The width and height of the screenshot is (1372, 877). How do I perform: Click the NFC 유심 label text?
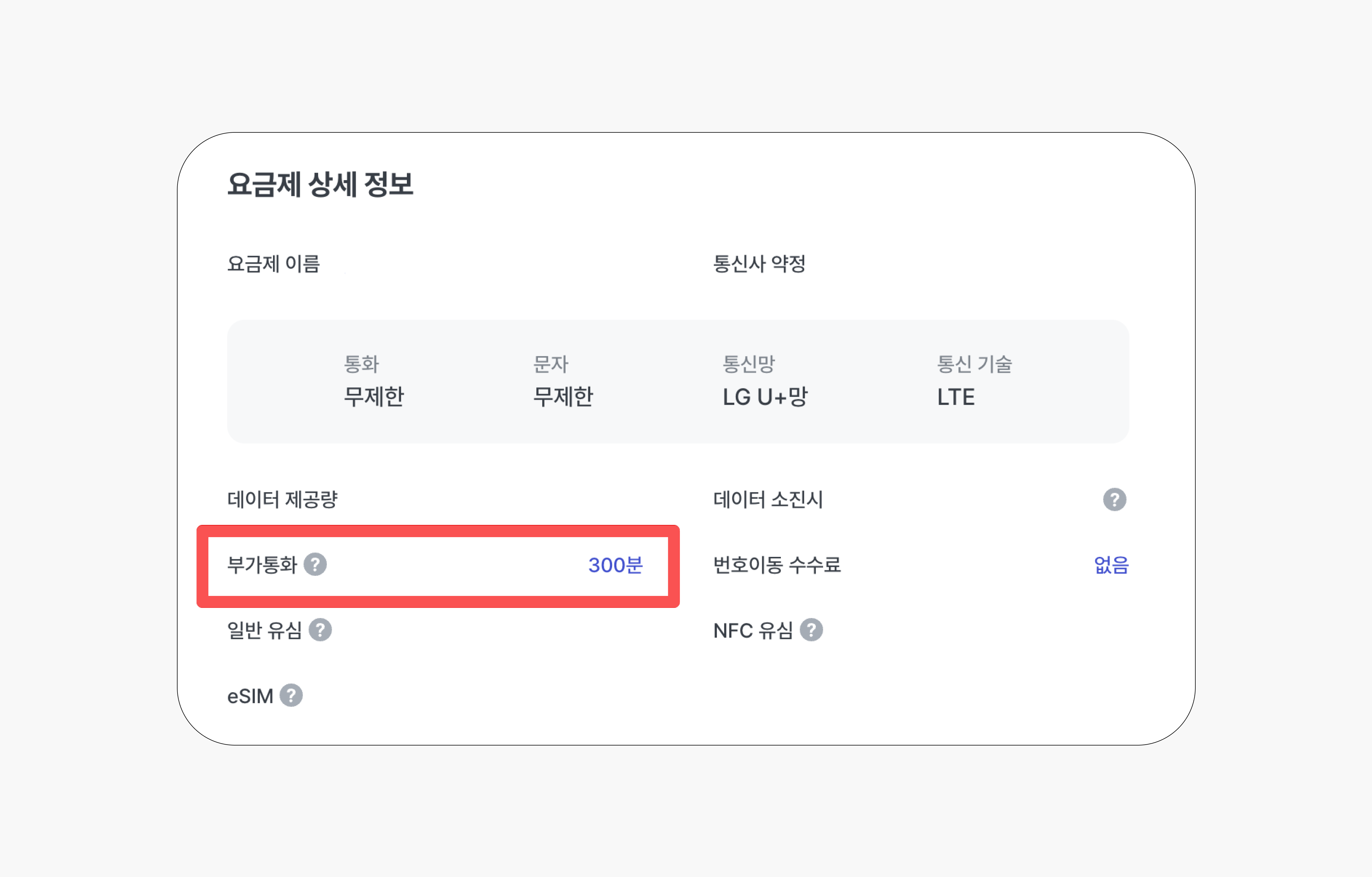coord(753,631)
